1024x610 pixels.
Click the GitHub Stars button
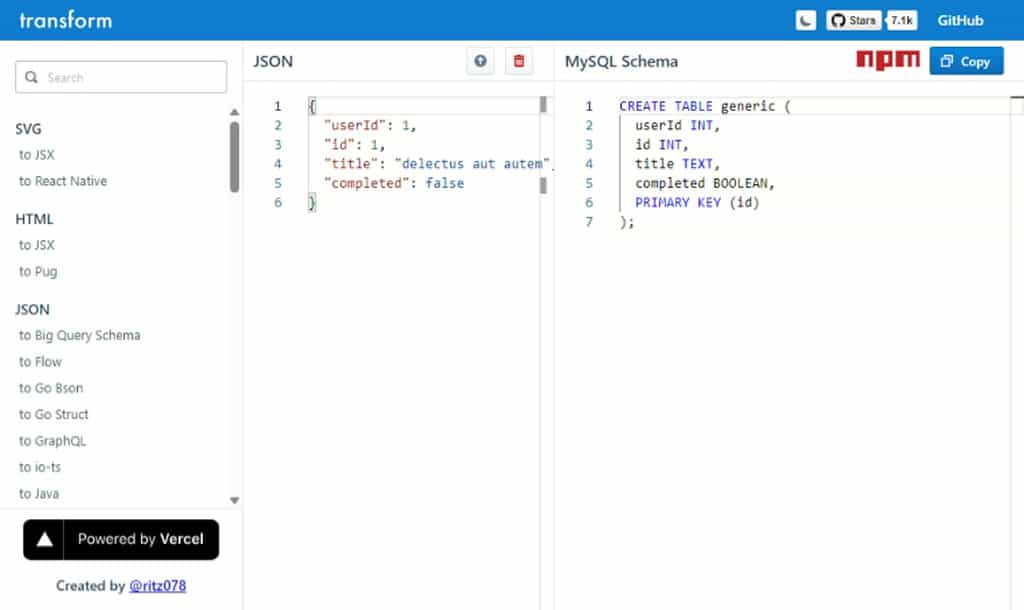coord(853,20)
